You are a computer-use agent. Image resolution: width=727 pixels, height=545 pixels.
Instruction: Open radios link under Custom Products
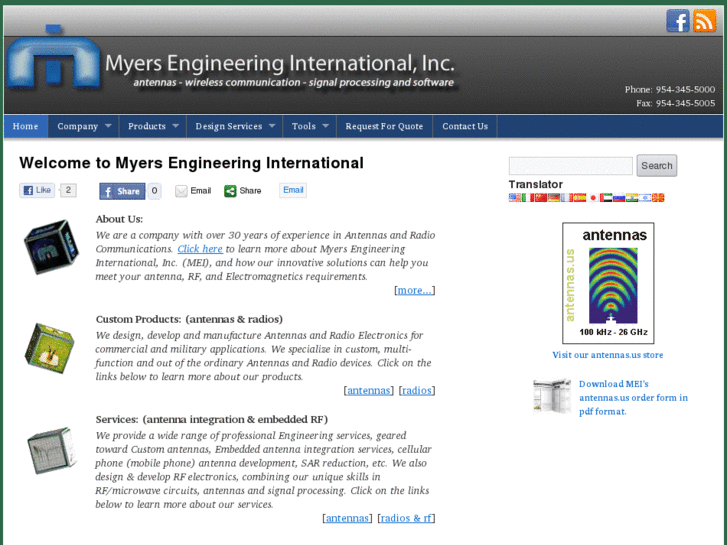point(416,391)
